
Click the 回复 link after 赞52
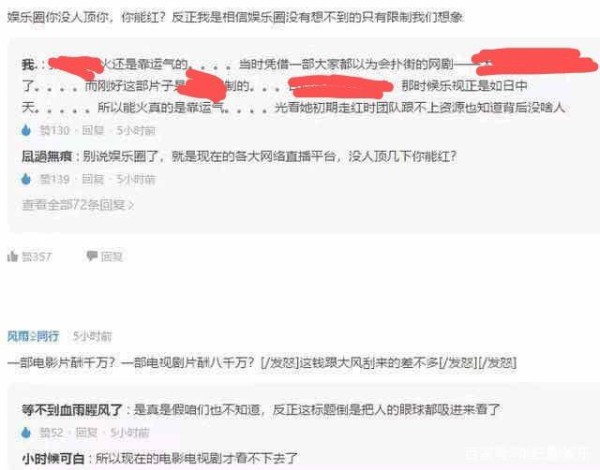tap(86, 433)
